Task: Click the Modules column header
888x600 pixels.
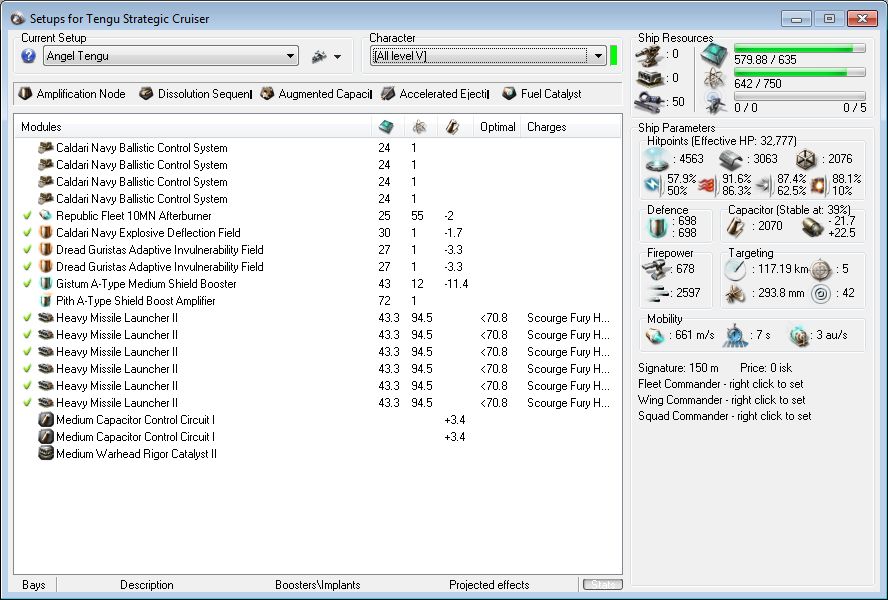Action: (193, 127)
